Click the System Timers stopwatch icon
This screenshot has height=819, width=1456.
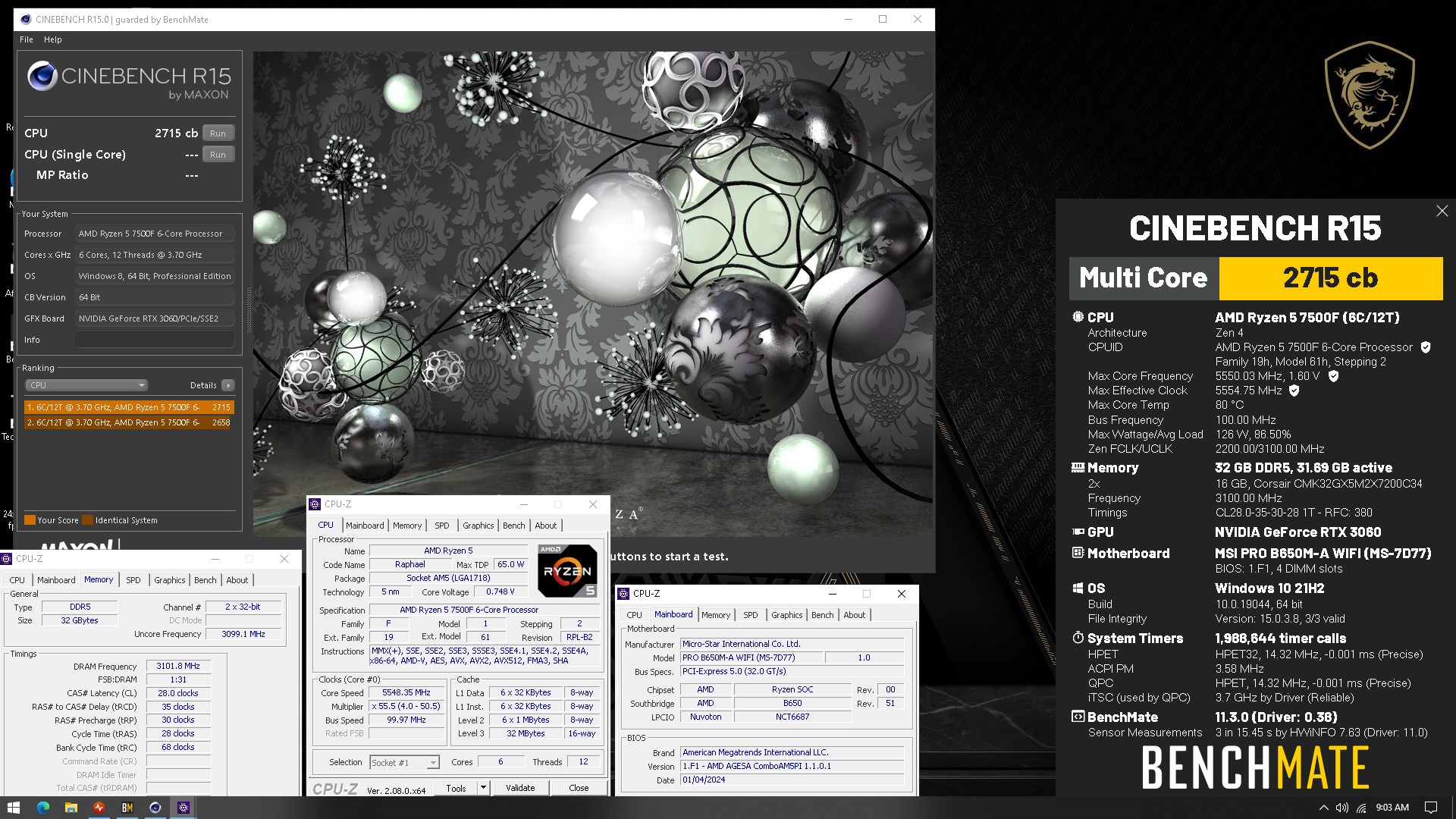(x=1078, y=638)
